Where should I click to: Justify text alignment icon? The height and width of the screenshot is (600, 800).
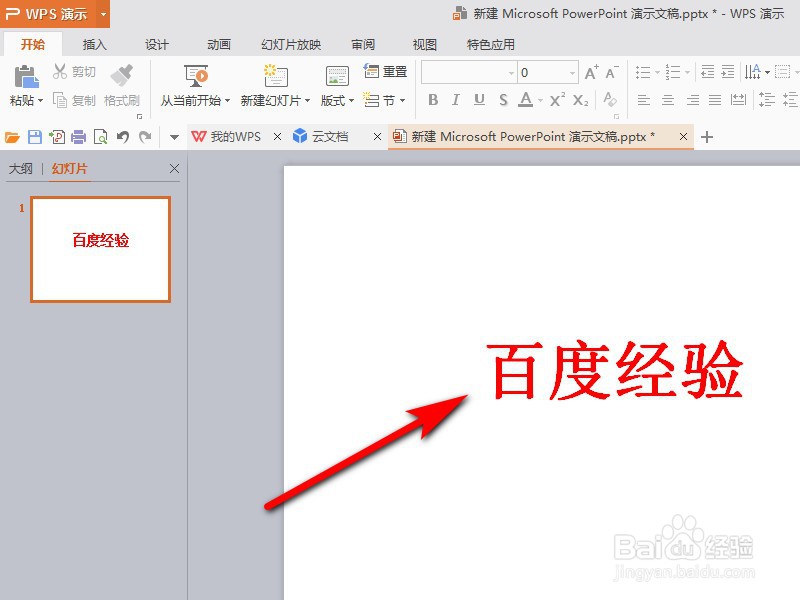[715, 99]
